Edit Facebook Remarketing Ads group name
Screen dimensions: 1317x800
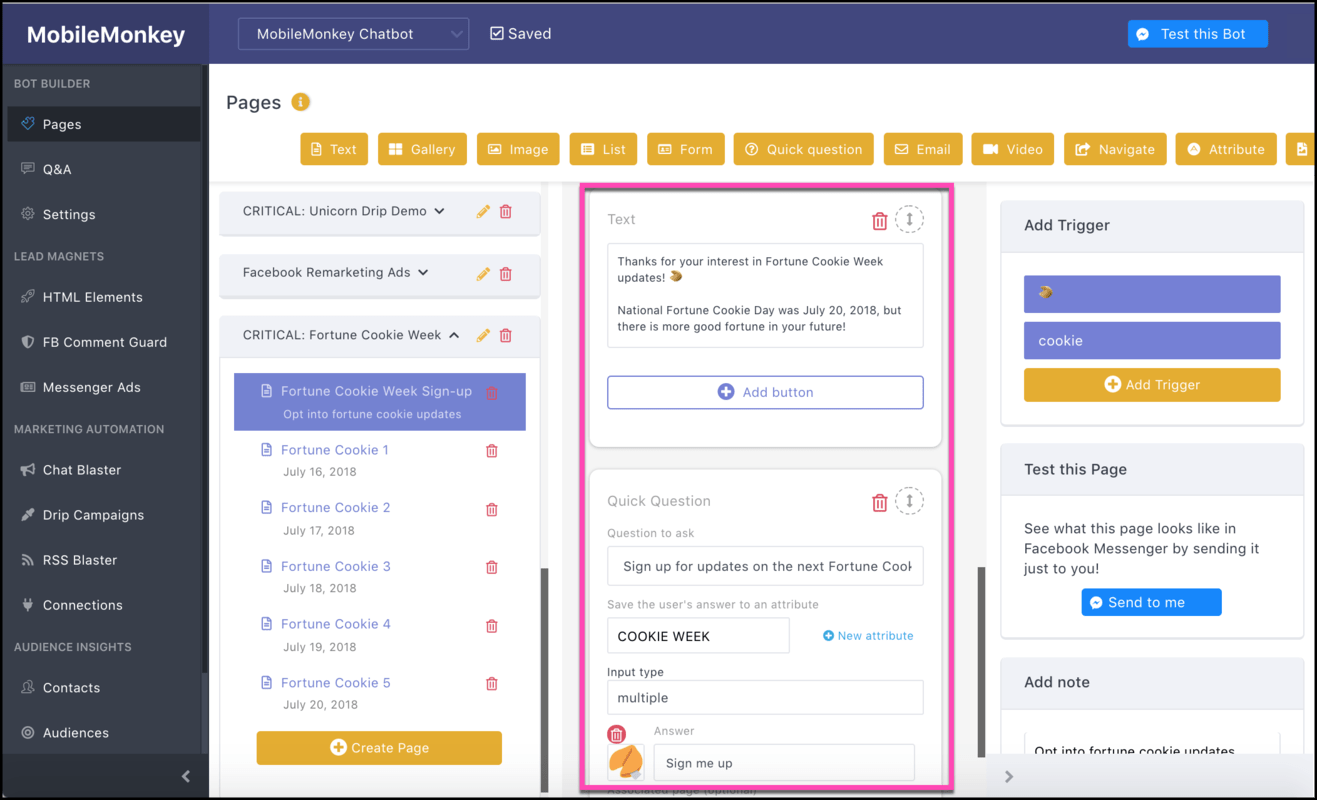coord(483,273)
